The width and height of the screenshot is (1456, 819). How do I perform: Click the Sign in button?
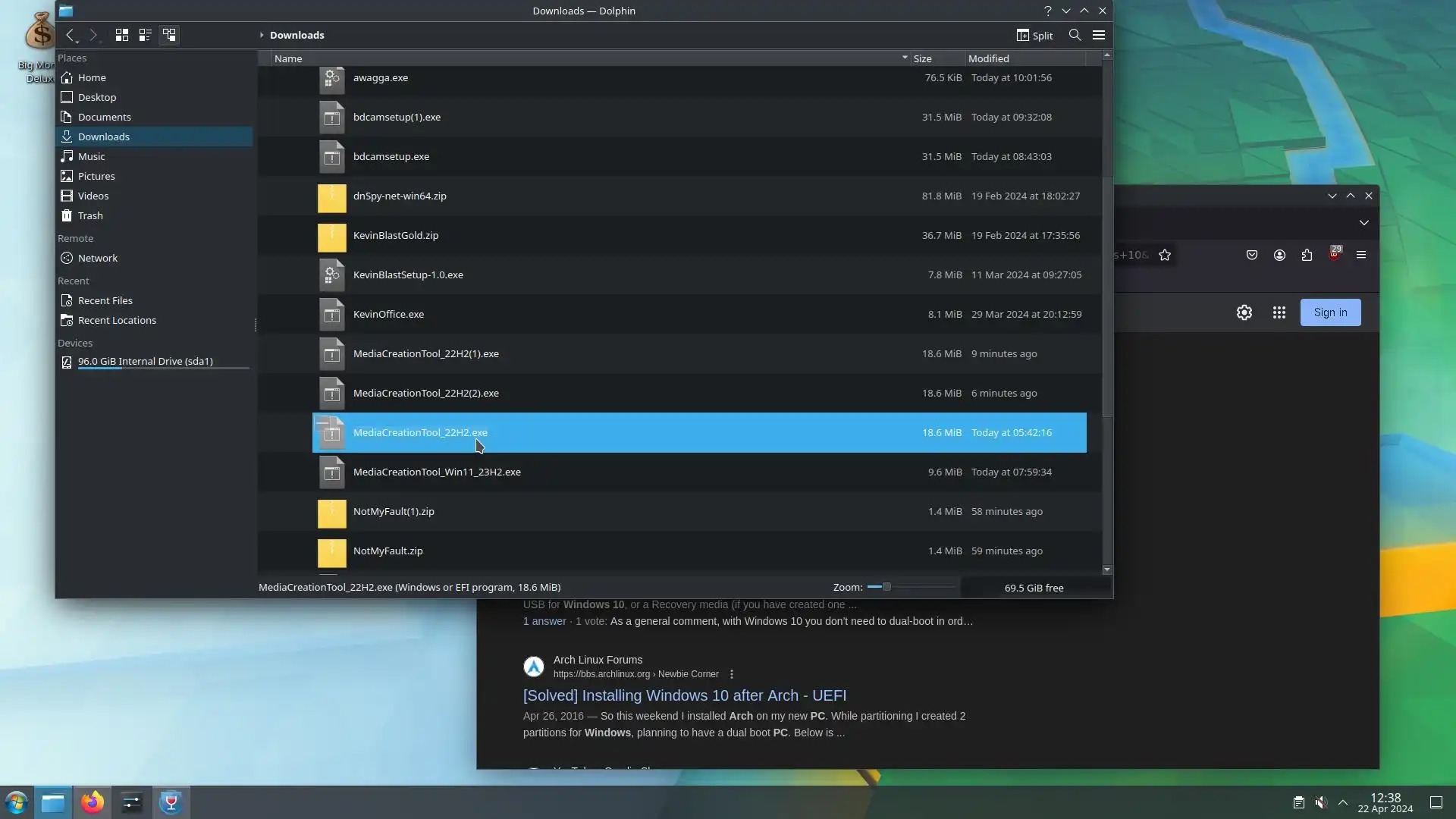pyautogui.click(x=1330, y=312)
